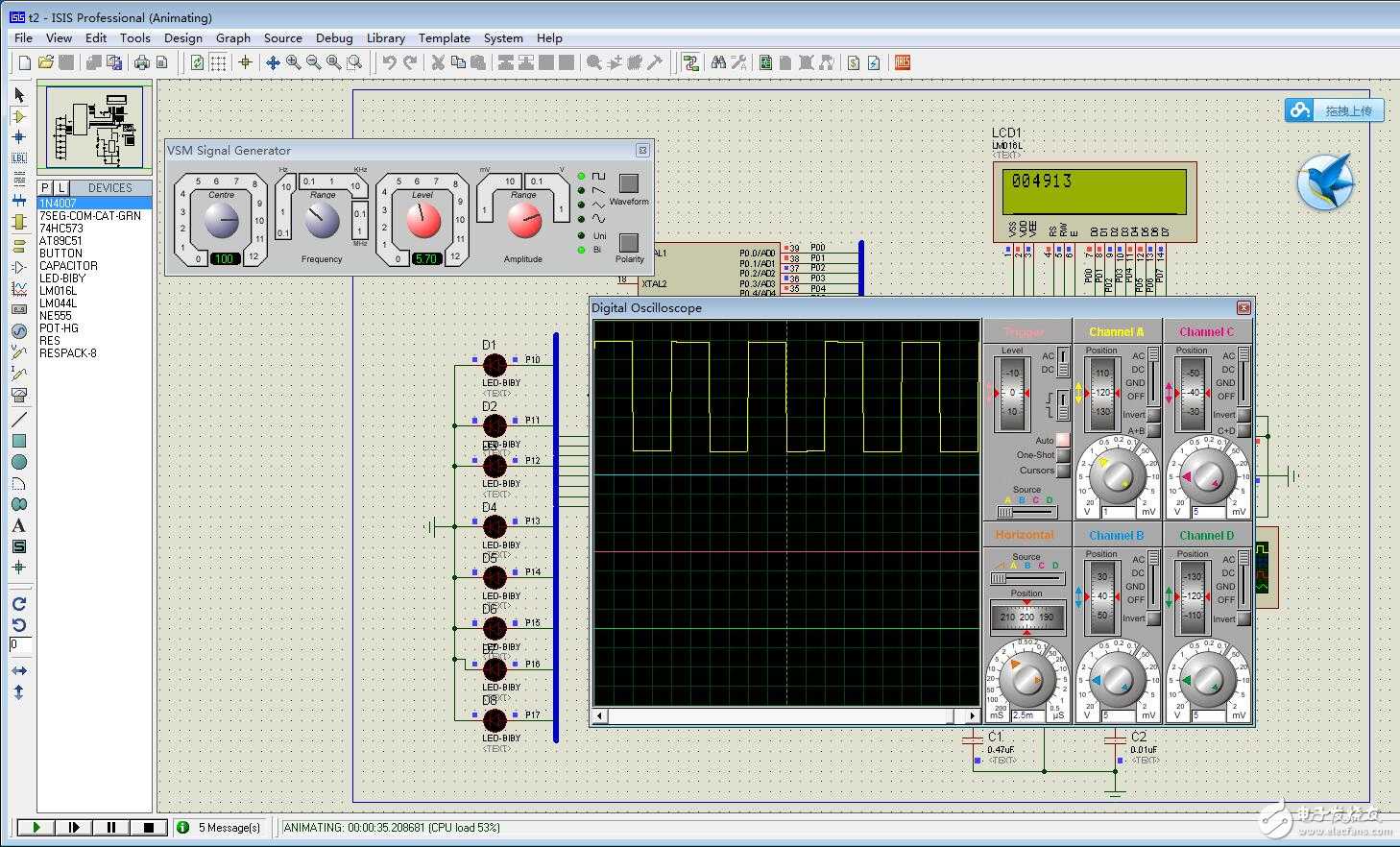Screen dimensions: 1400x847
Task: Open the P device picker button
Action: 45,187
